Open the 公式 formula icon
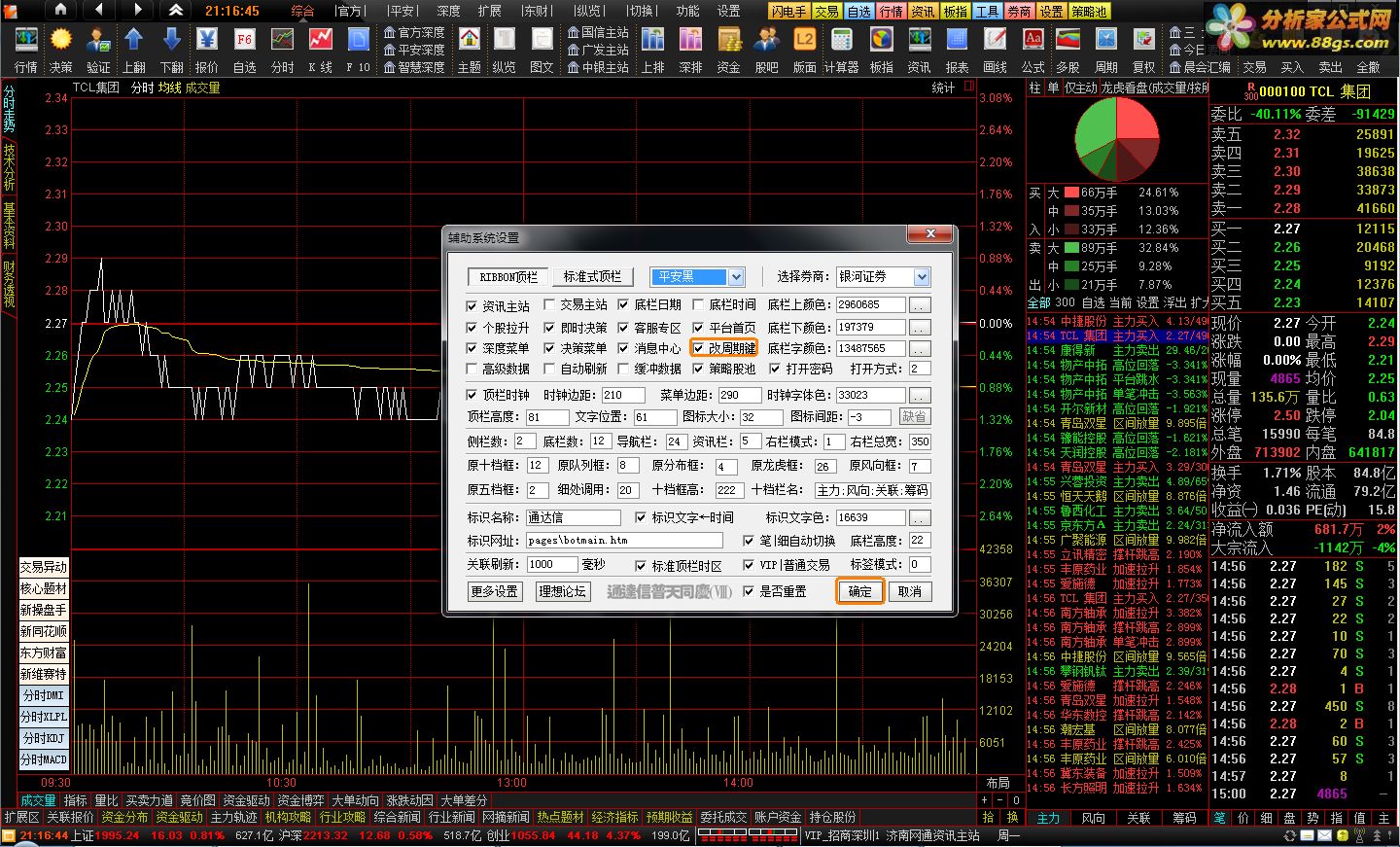 coord(1033,50)
